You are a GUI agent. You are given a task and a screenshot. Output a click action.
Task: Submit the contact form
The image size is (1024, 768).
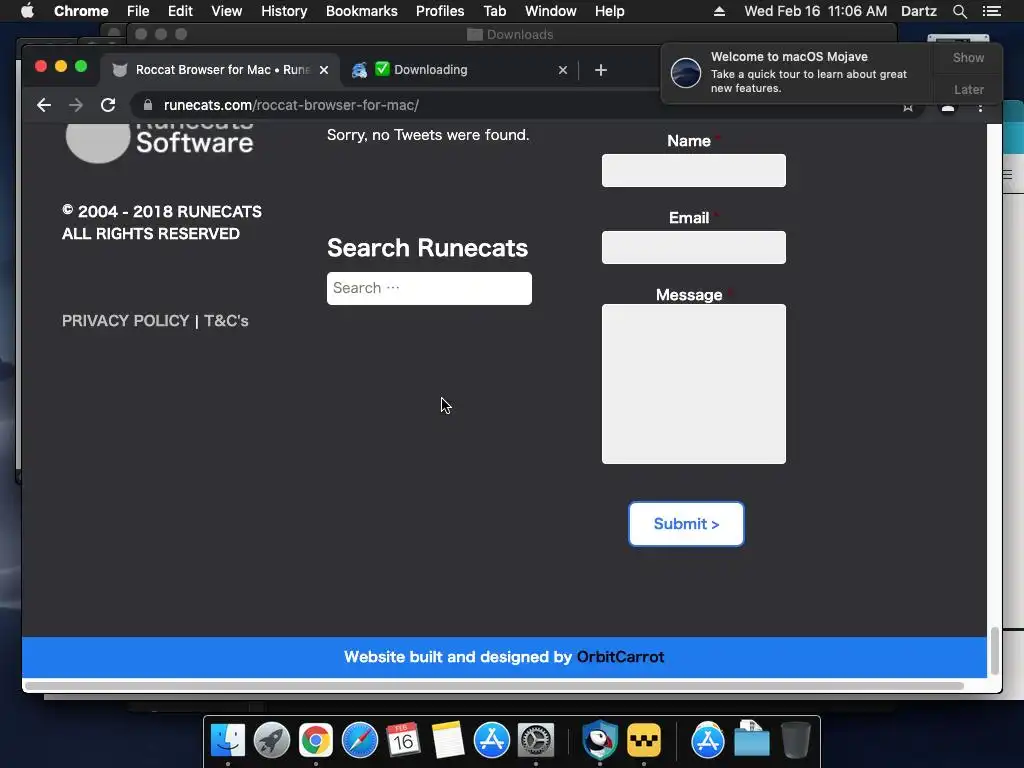(x=686, y=524)
